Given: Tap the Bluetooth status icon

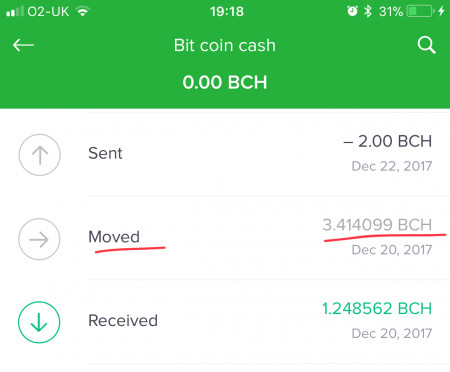Looking at the screenshot, I should pos(368,11).
